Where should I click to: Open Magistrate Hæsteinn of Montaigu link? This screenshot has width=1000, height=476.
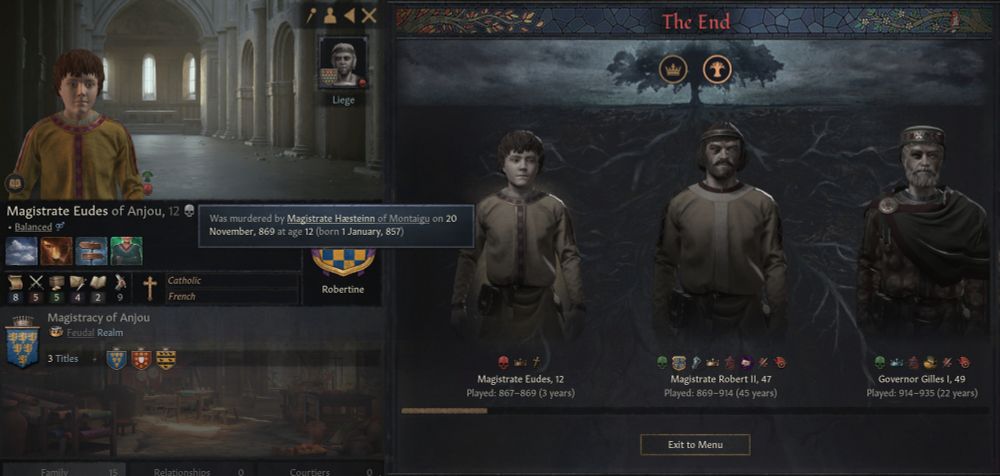coord(358,219)
